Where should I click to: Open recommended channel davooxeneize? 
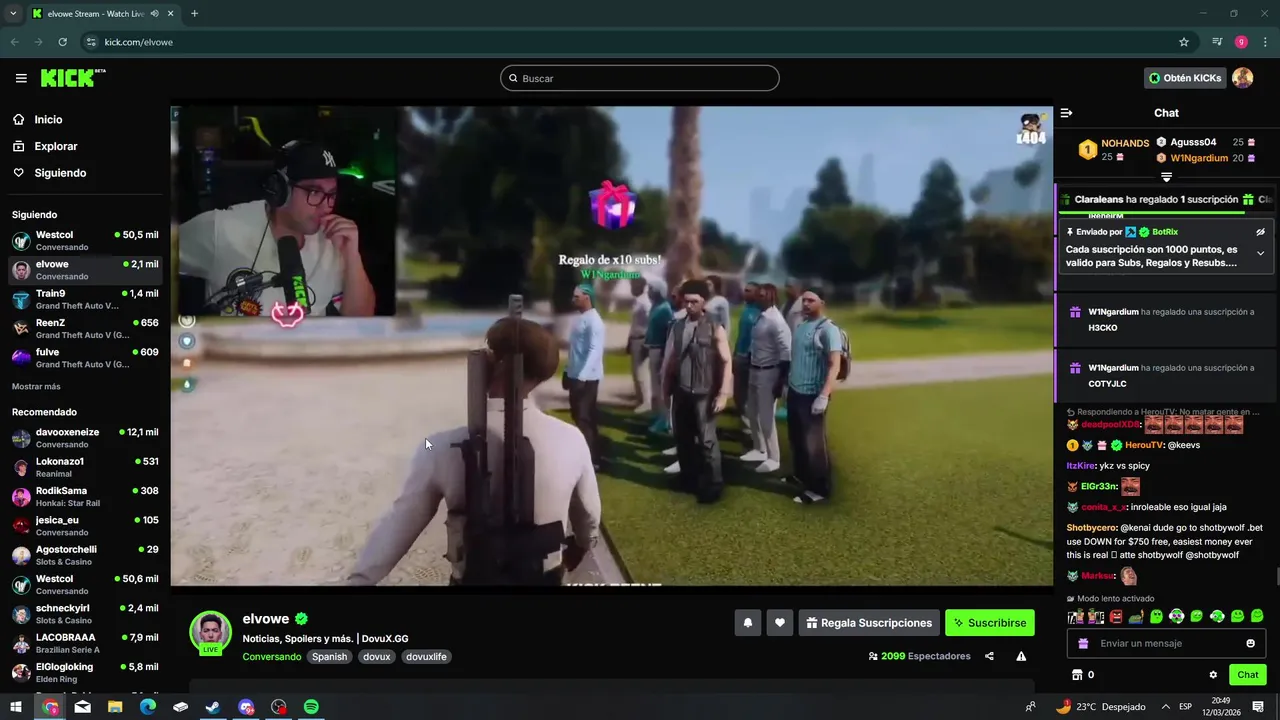tap(85, 438)
